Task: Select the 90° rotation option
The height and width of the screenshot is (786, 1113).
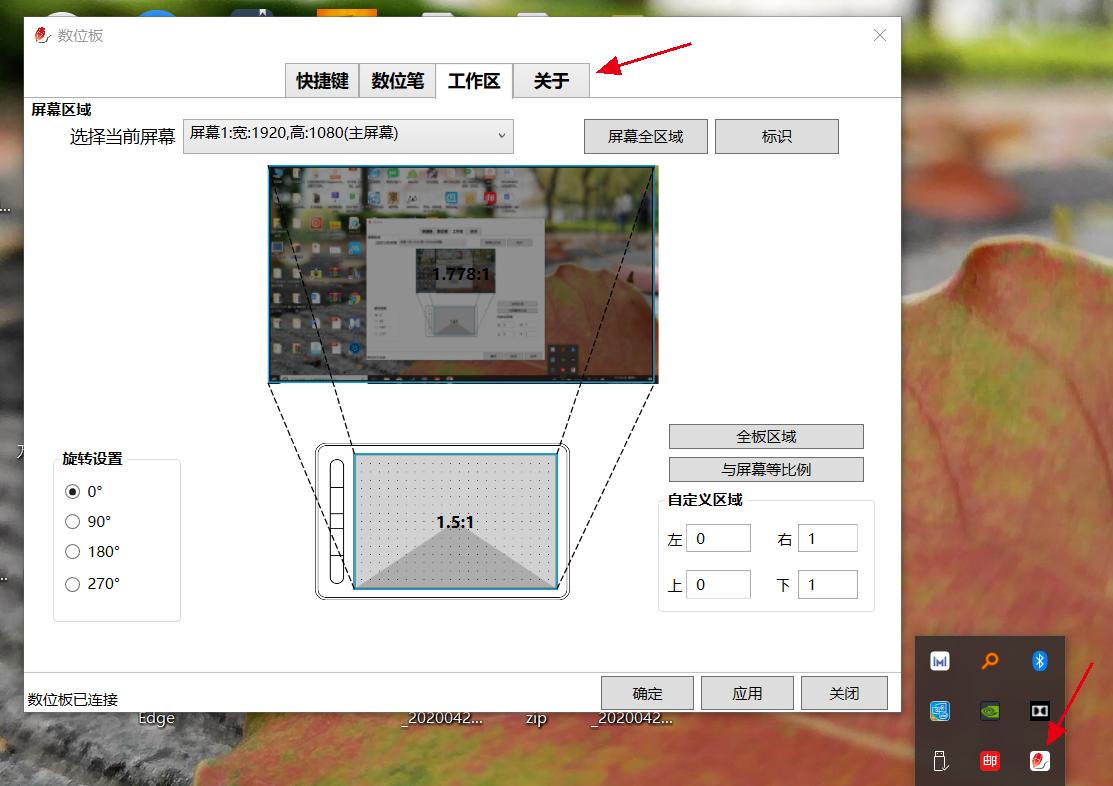Action: [x=72, y=521]
